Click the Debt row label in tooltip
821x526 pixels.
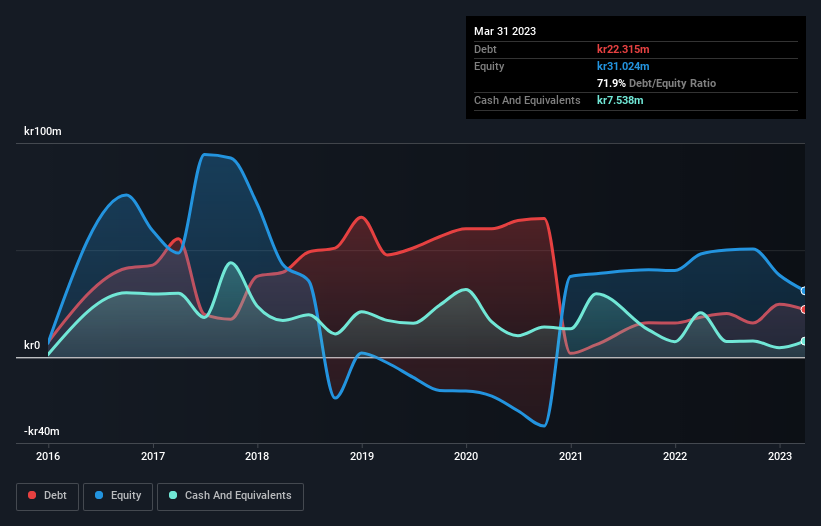(485, 49)
